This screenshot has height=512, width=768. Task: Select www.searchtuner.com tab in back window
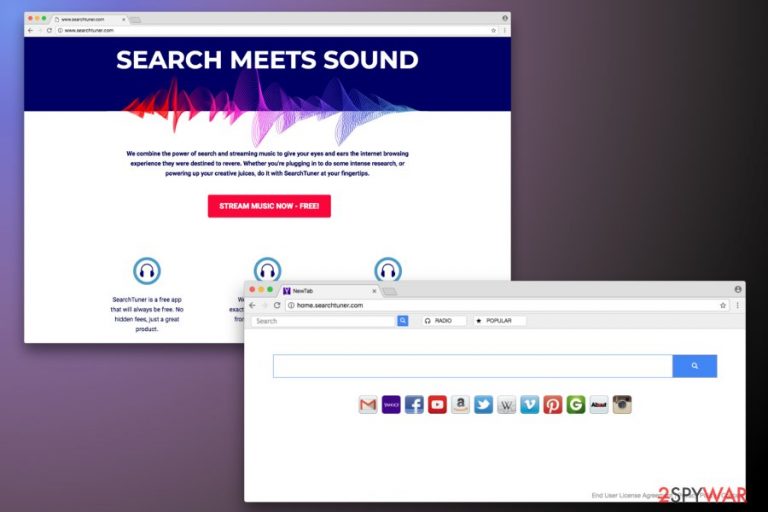pyautogui.click(x=91, y=19)
